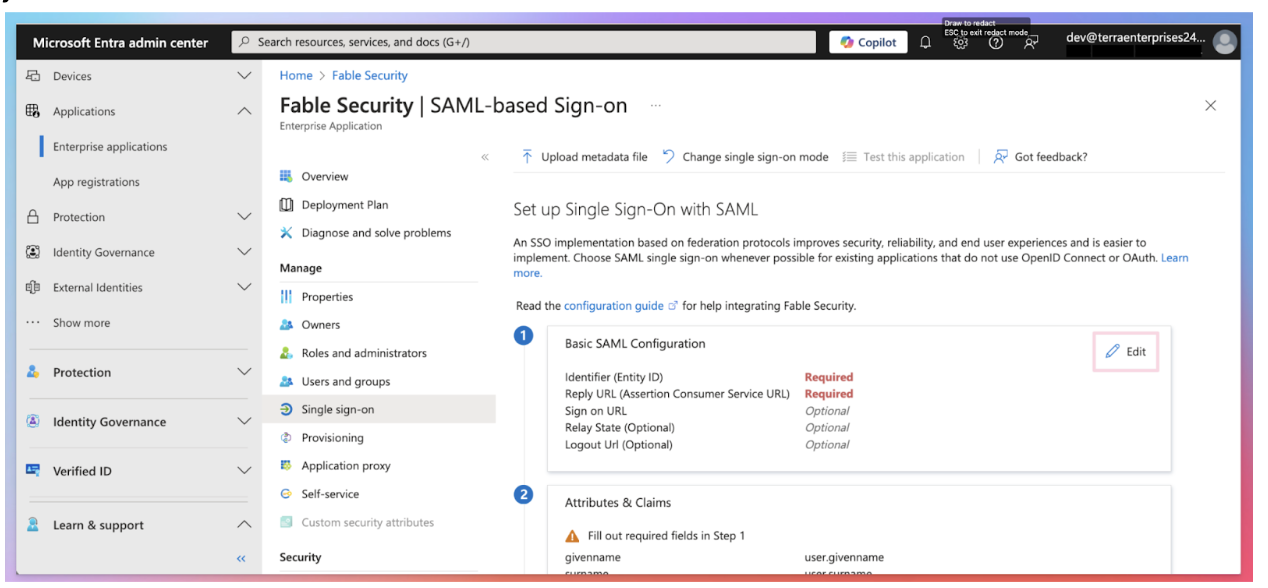Click Got feedback? in toolbar
The width and height of the screenshot is (1268, 588).
point(1040,157)
